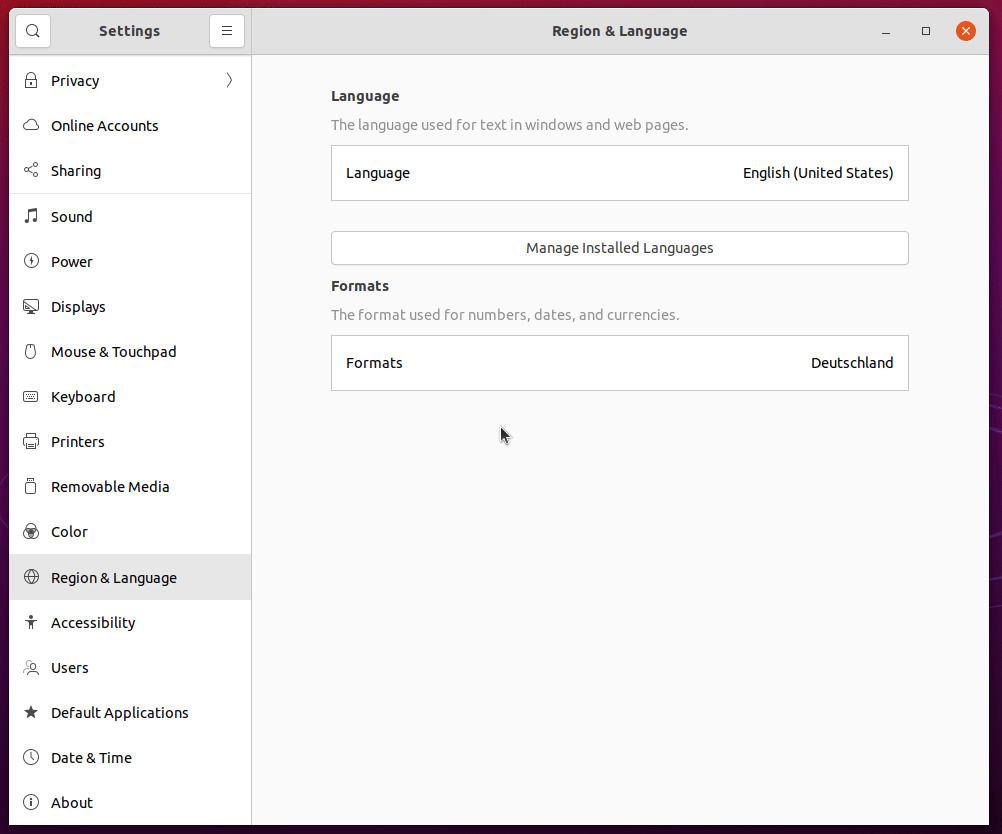Screen dimensions: 1002x834
Task: Open the Printers settings via its icon
Action: pos(31,441)
